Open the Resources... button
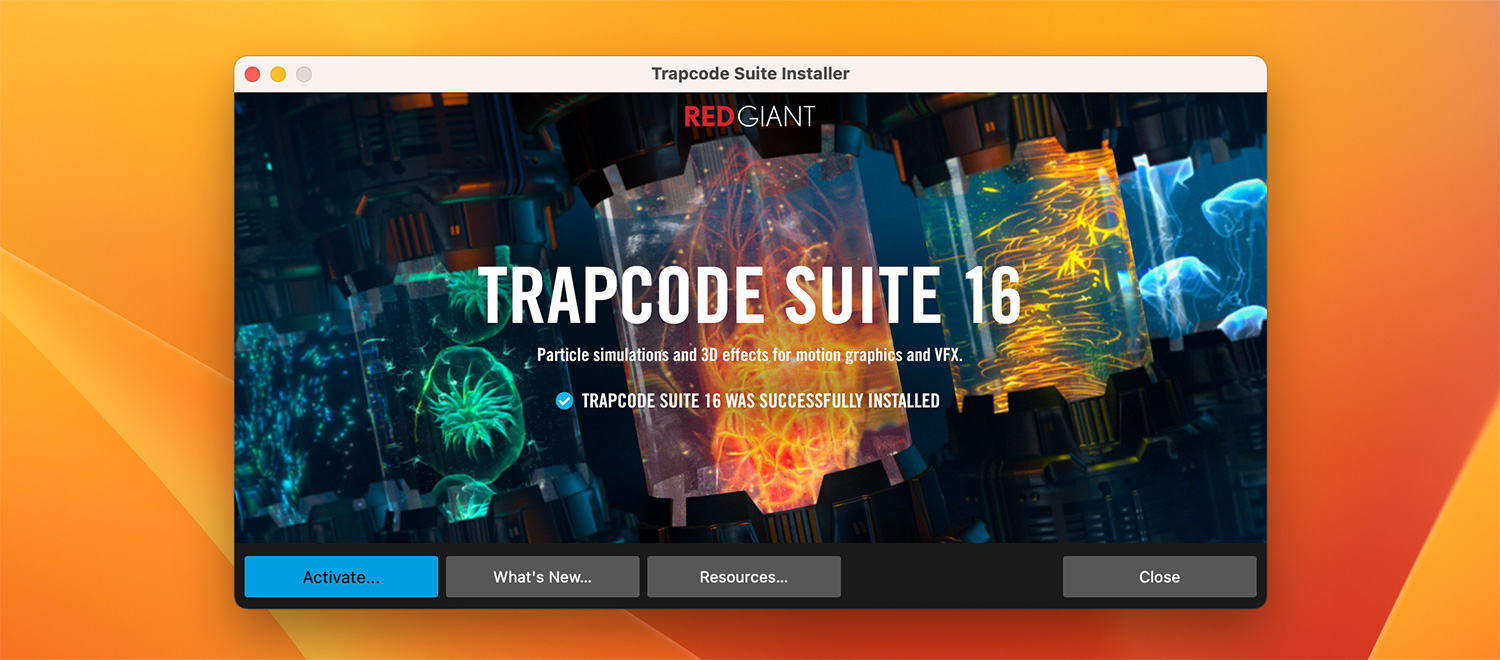 pyautogui.click(x=744, y=577)
